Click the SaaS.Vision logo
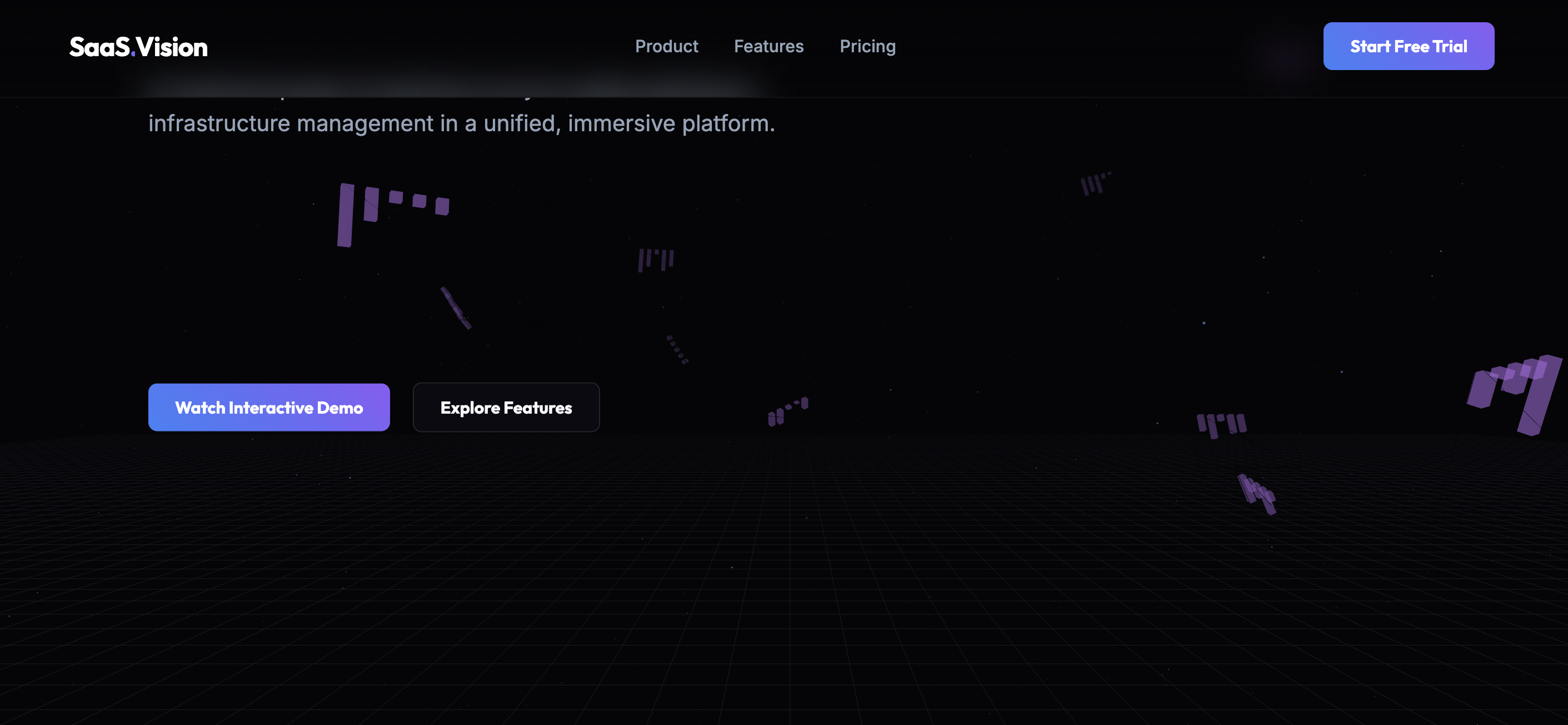 pos(138,47)
